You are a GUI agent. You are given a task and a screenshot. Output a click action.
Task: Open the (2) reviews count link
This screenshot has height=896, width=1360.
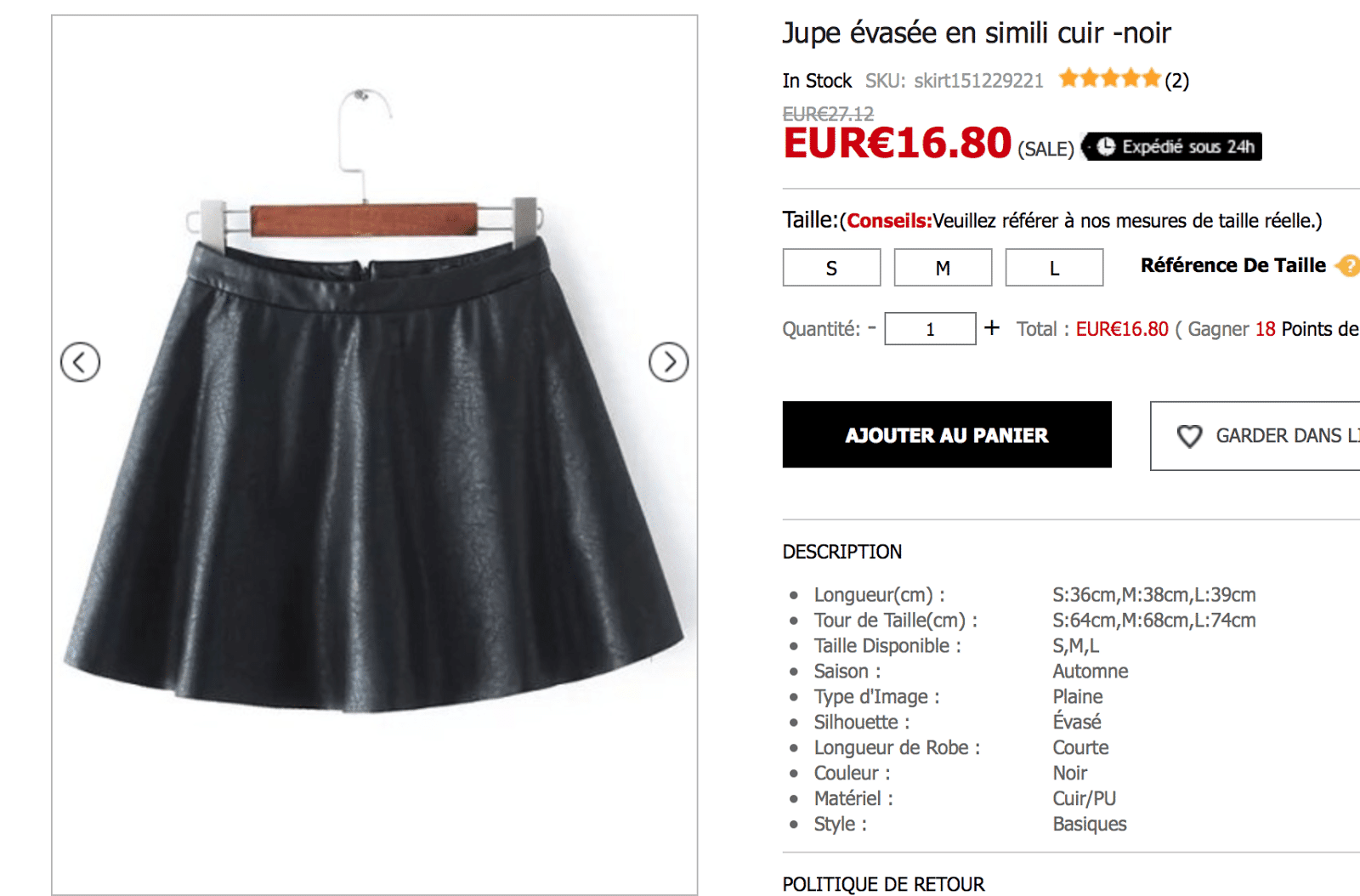click(1176, 81)
